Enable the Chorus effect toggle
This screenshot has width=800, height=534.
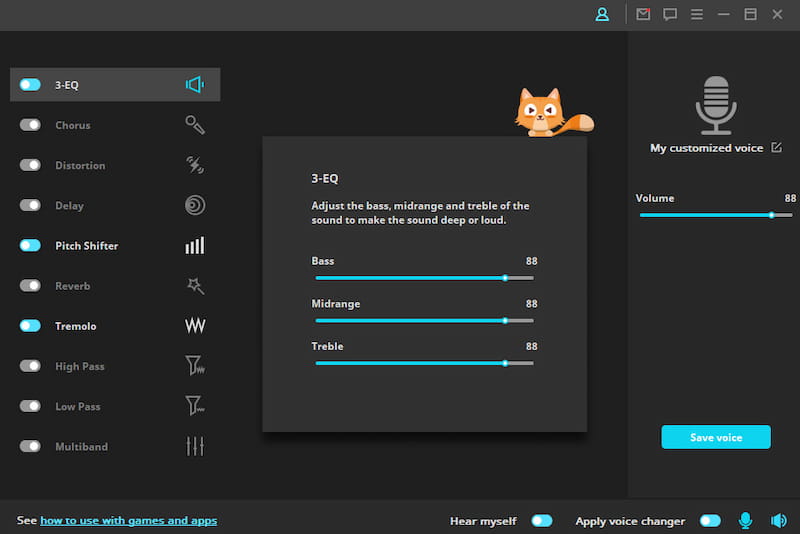[30, 125]
